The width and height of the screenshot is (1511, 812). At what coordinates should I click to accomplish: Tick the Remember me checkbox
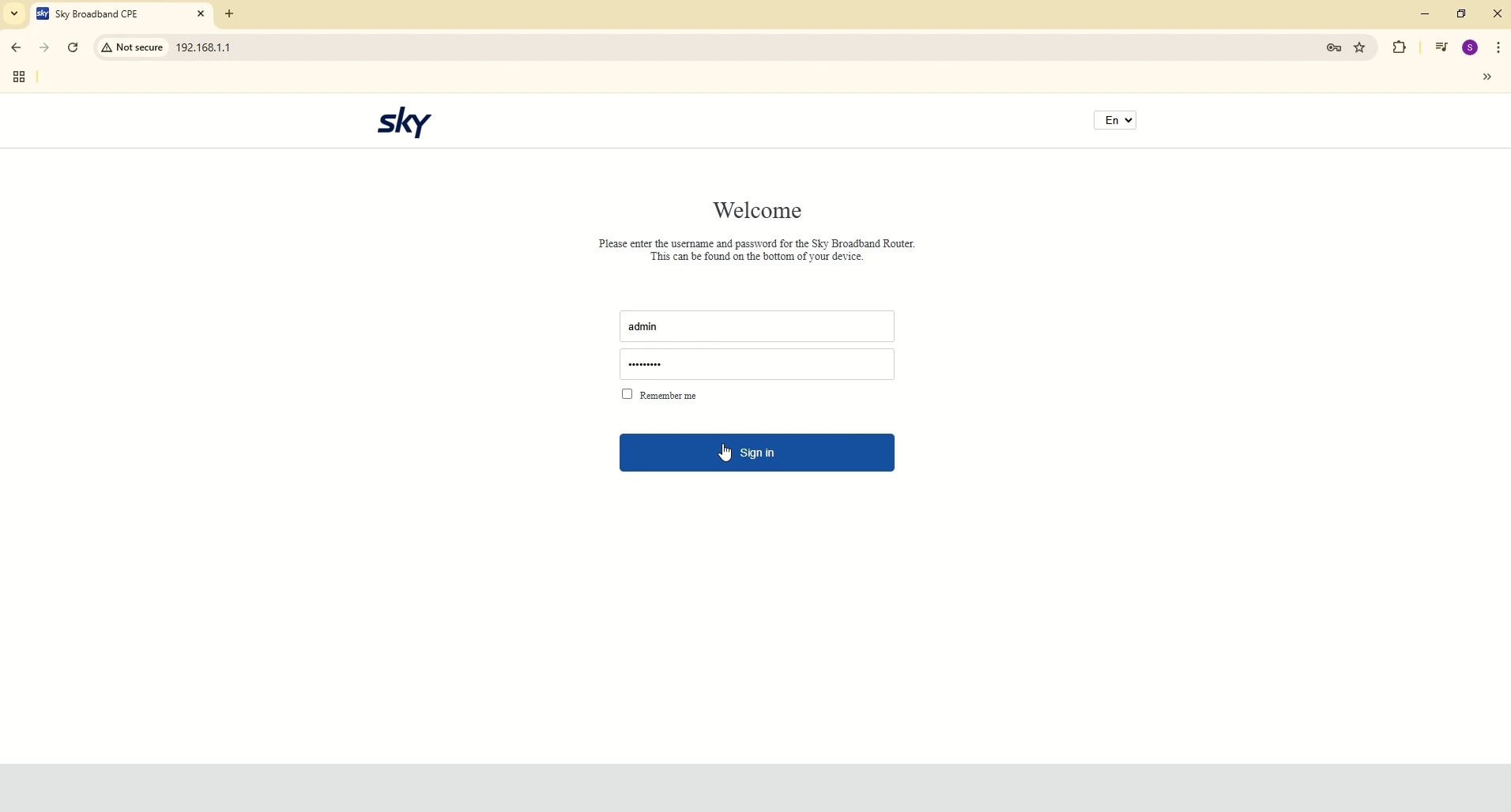click(x=627, y=394)
